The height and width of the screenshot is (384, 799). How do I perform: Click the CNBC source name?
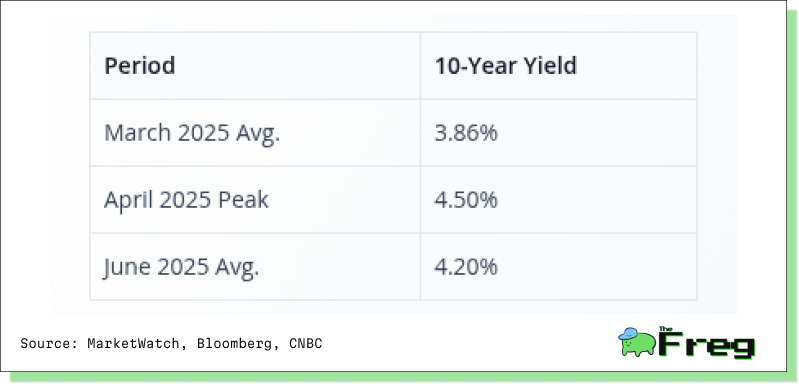tap(306, 344)
